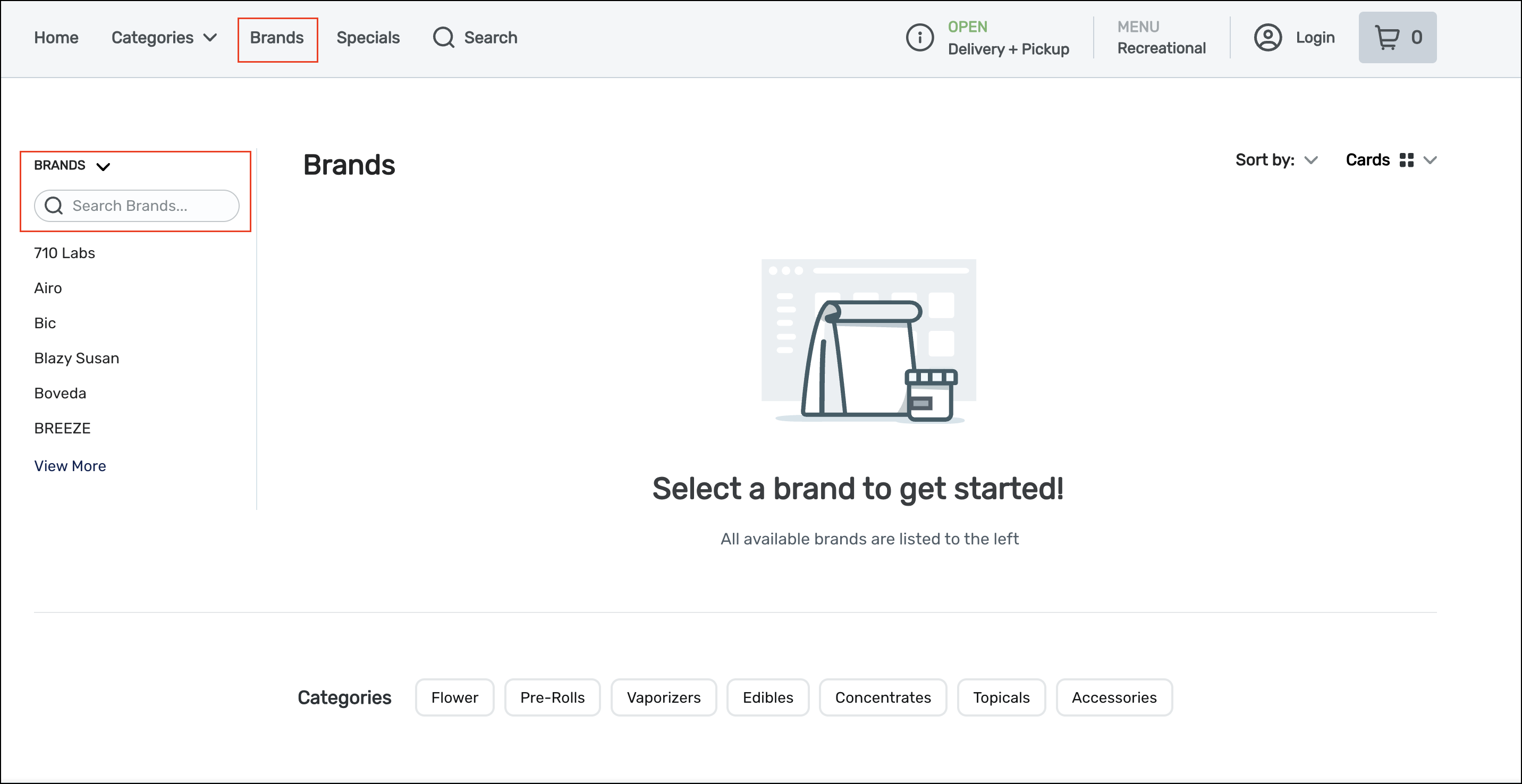Select the Airo brand

pyautogui.click(x=48, y=288)
